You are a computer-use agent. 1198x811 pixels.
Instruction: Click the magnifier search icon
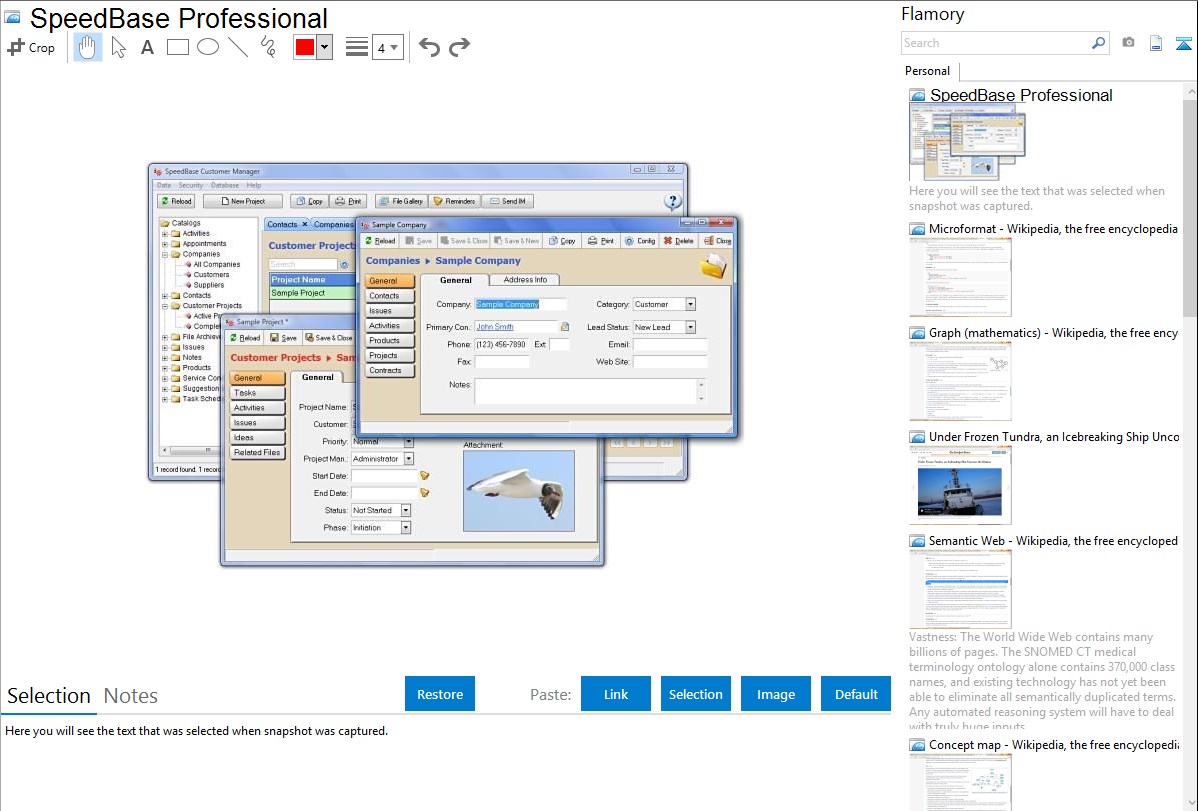[x=1098, y=43]
